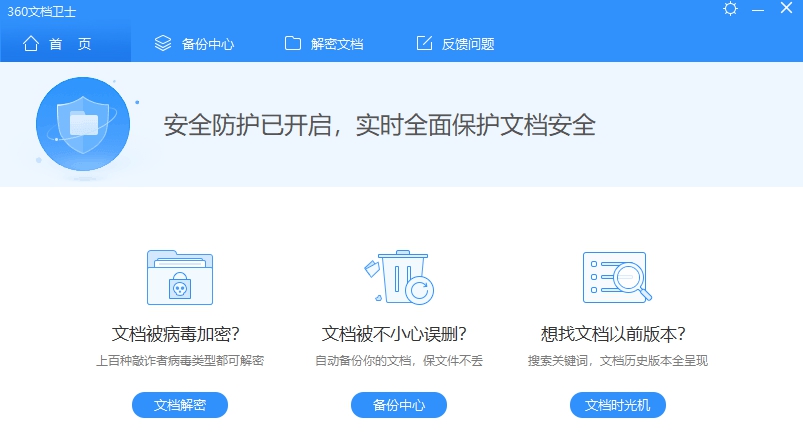Screen dimensions: 803x447
Task: Click the trash bin restore icon
Action: point(399,278)
